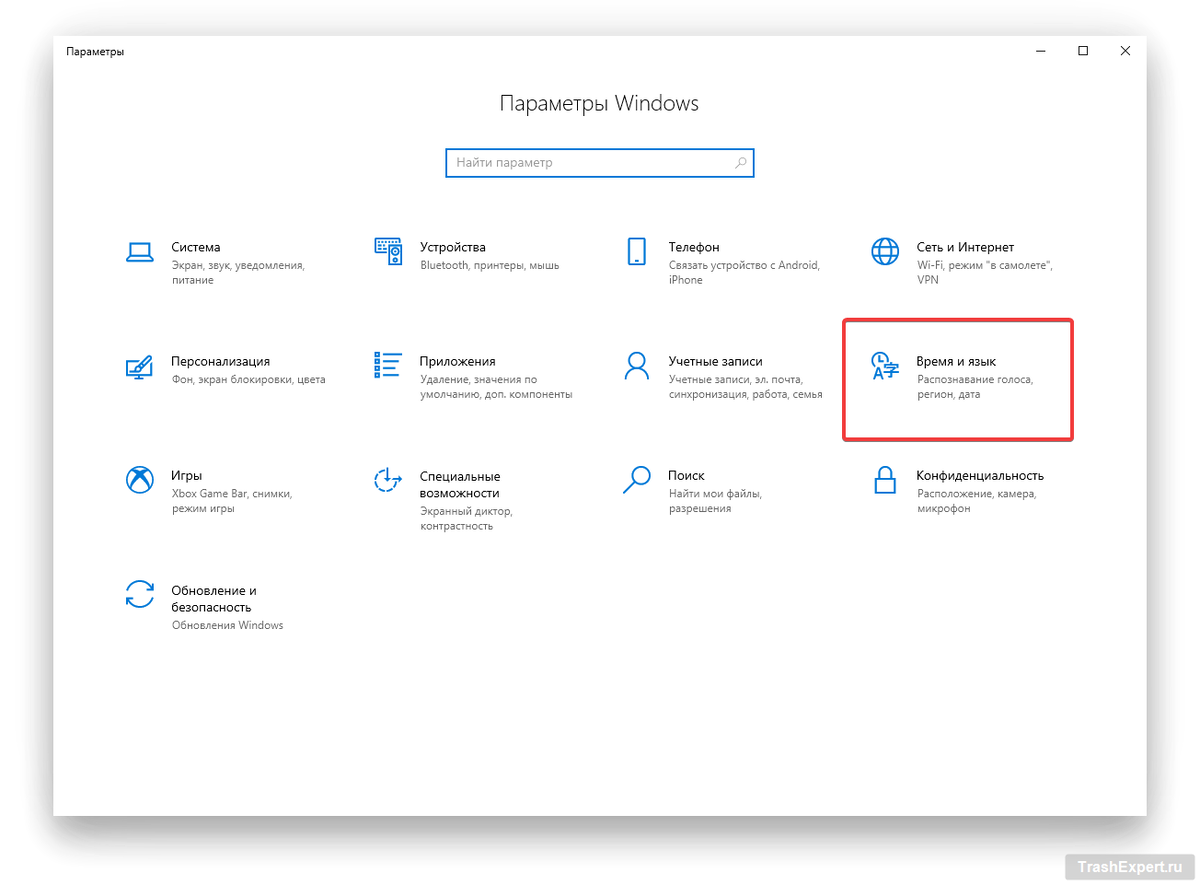Open the Система monitor icon

pos(139,251)
